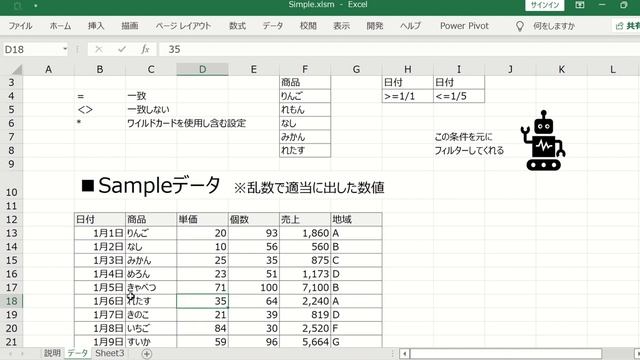Click the Select All corner triangle

[x=17, y=69]
